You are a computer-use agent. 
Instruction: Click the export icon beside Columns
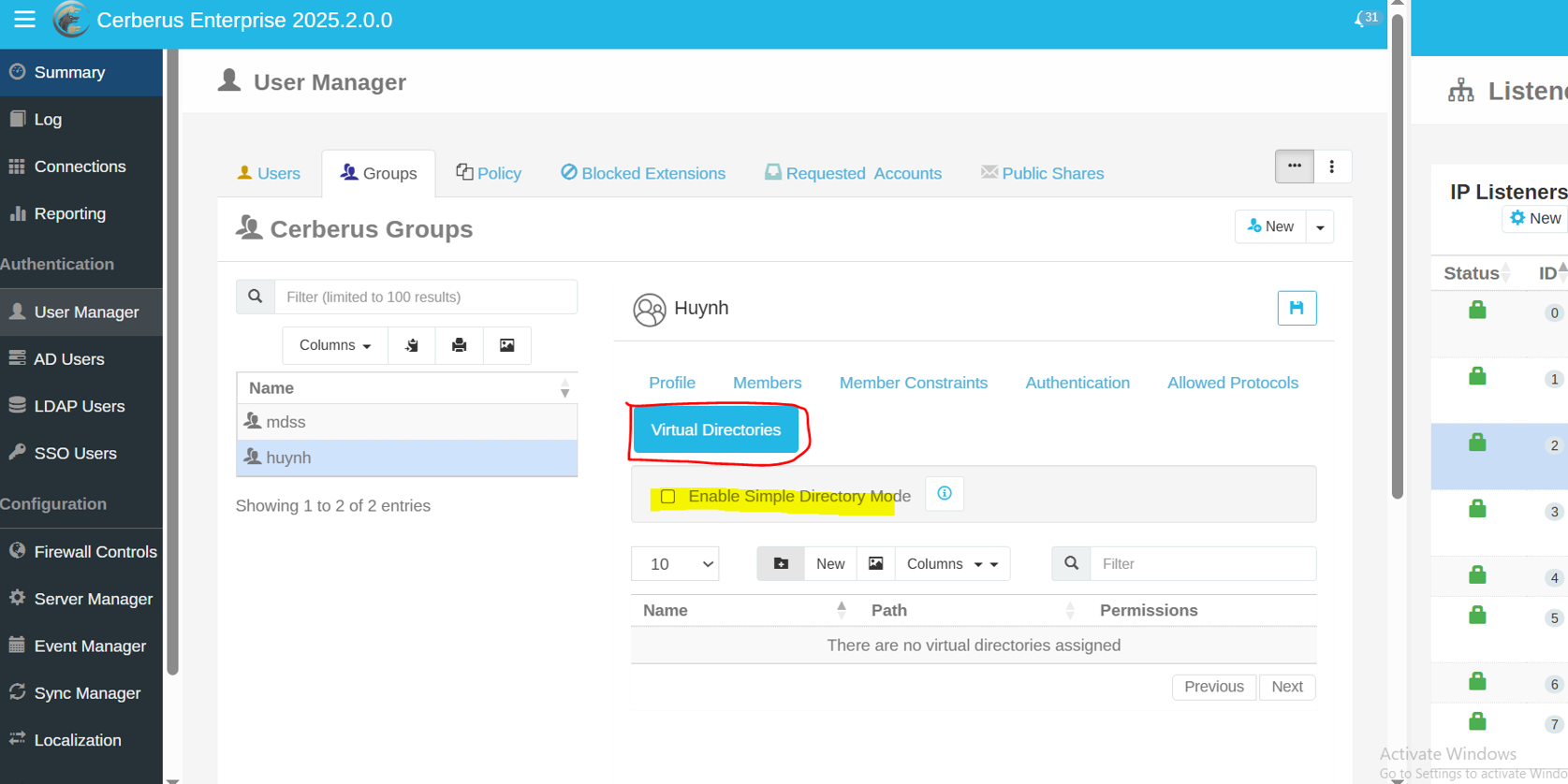coord(412,345)
